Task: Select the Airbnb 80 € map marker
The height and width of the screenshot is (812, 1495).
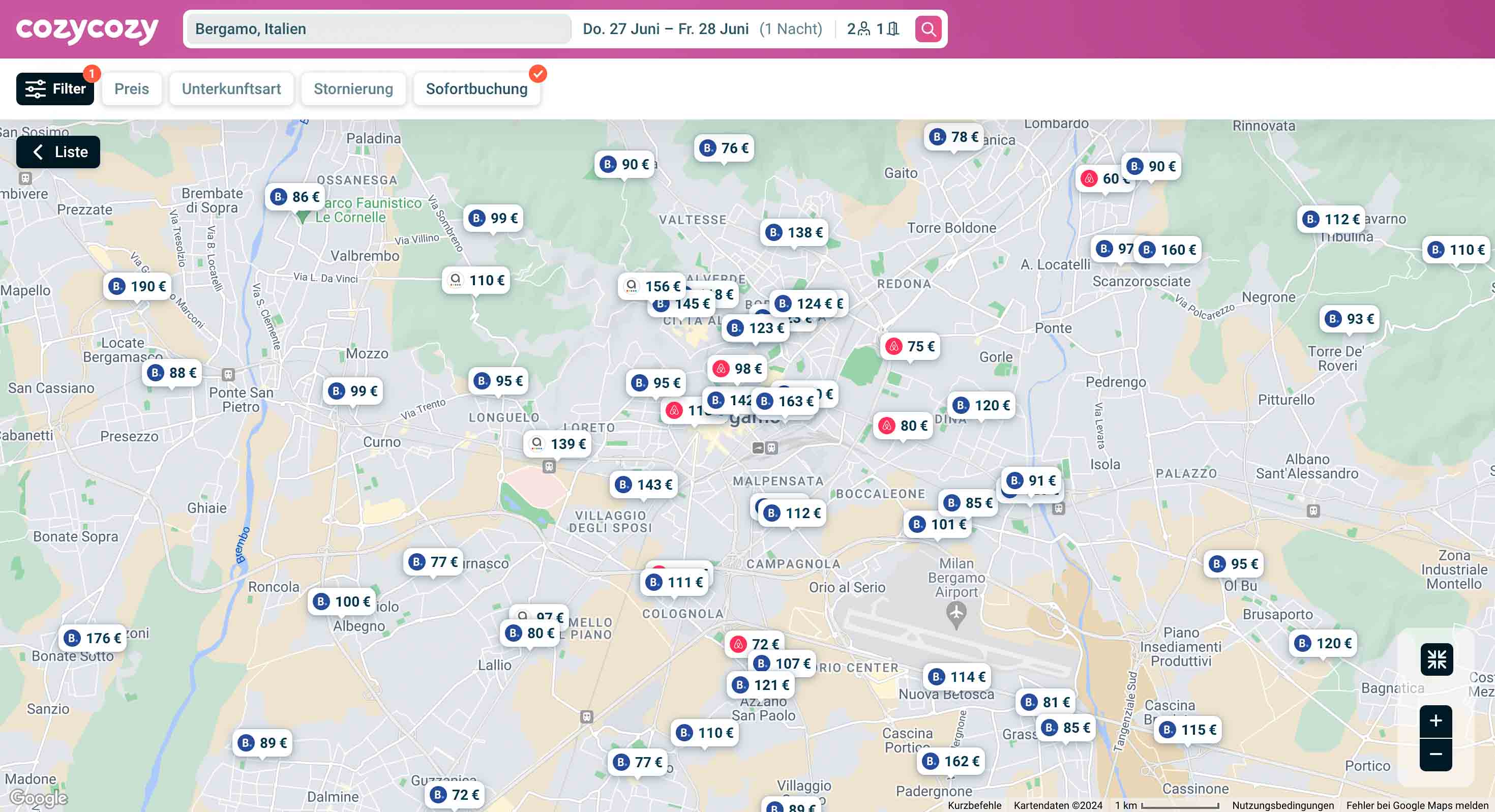Action: point(903,426)
